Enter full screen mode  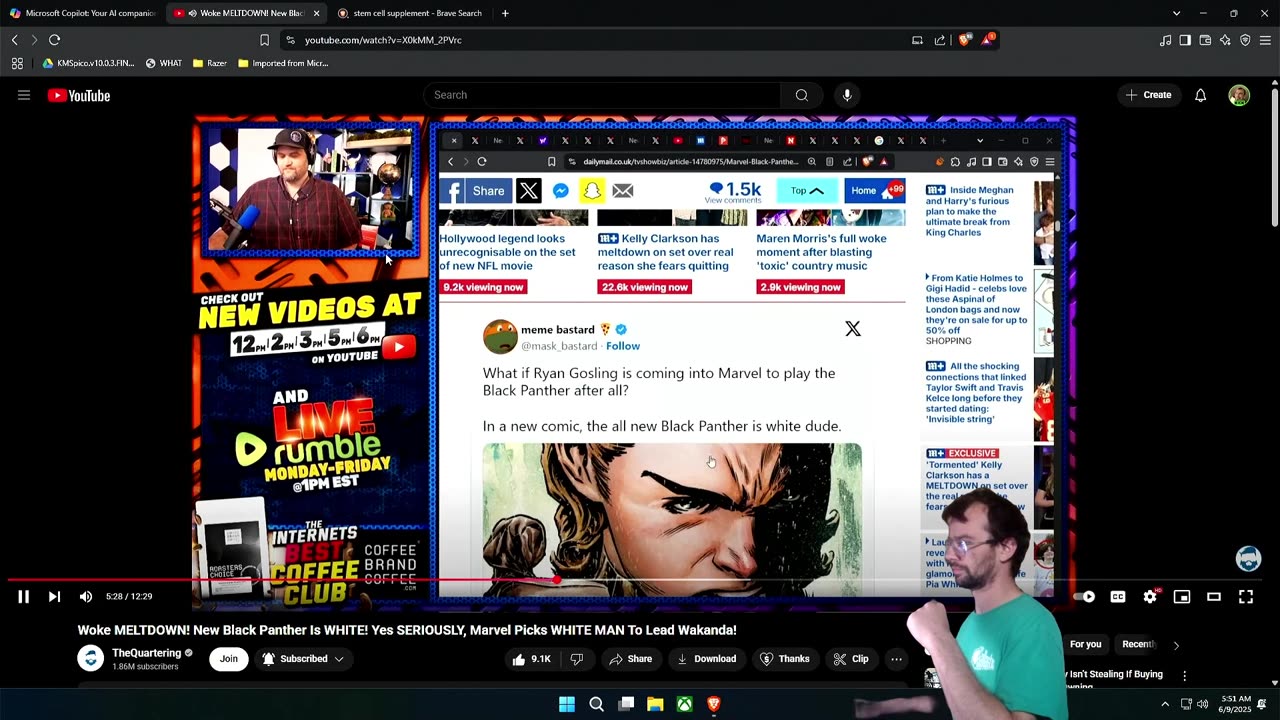pos(1246,597)
